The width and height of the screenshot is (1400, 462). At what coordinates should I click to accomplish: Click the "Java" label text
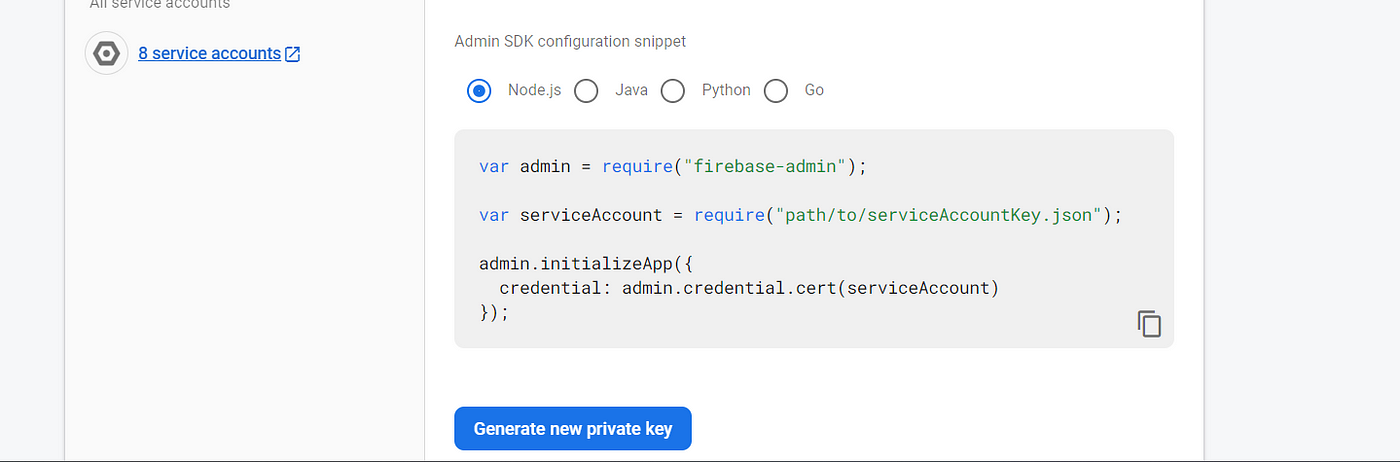(x=631, y=90)
